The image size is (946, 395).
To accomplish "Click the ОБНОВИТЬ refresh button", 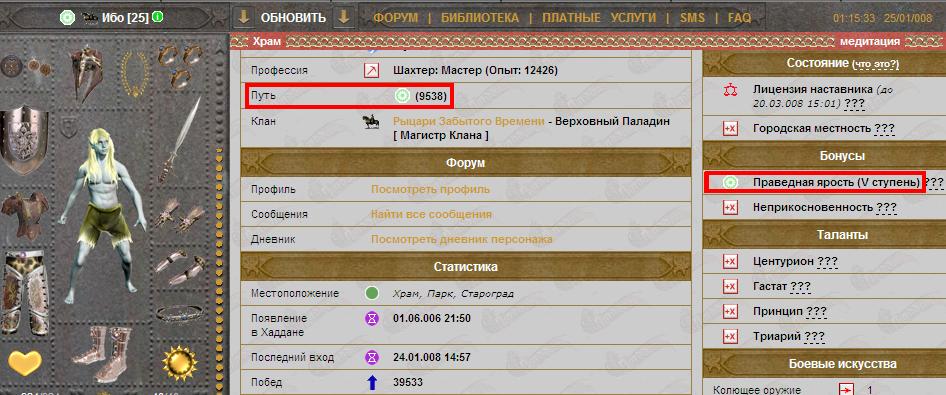I will (293, 18).
